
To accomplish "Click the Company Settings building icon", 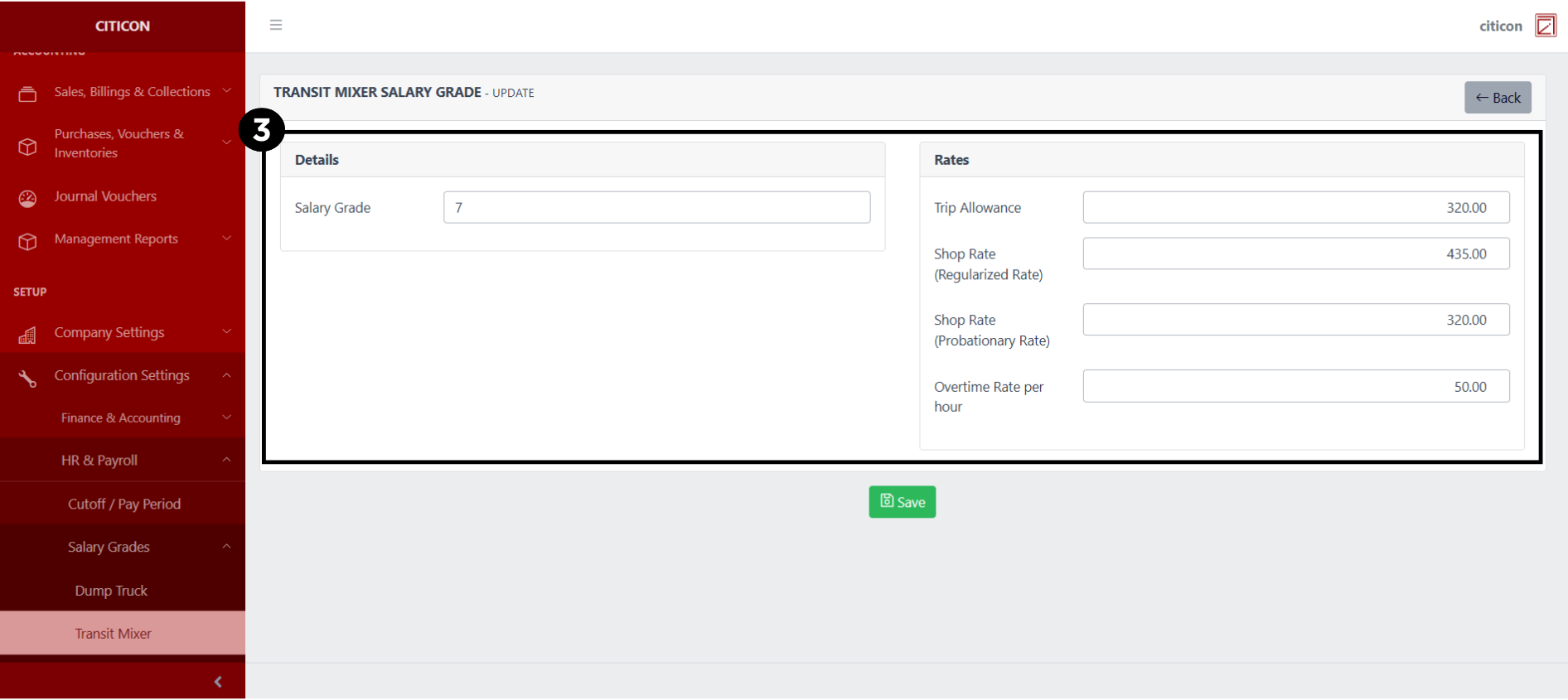I will [27, 335].
